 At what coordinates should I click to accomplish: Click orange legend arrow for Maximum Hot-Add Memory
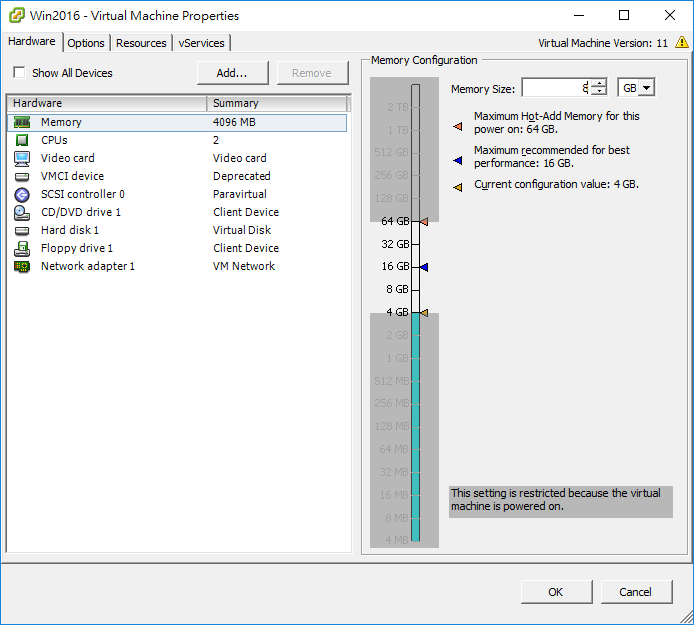tap(458, 127)
